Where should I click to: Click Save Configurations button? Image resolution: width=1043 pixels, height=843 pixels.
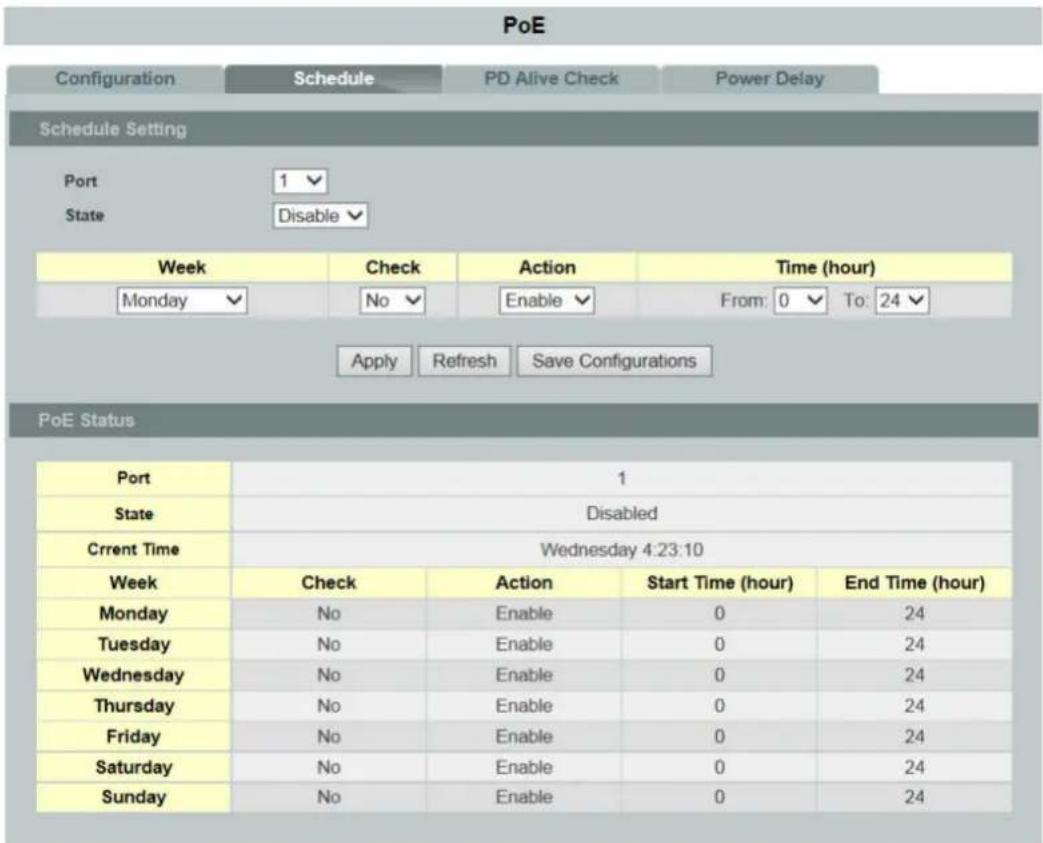click(x=614, y=361)
